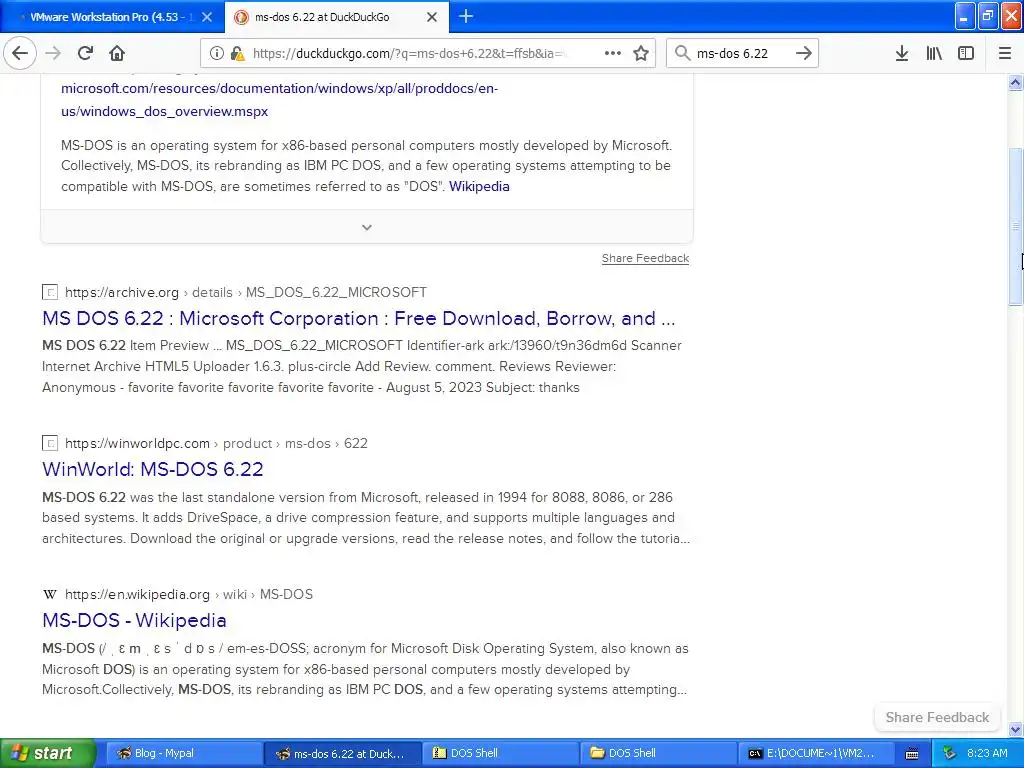This screenshot has height=768, width=1024.
Task: Switch to DOS Shell folder taskbar item
Action: (x=658, y=753)
